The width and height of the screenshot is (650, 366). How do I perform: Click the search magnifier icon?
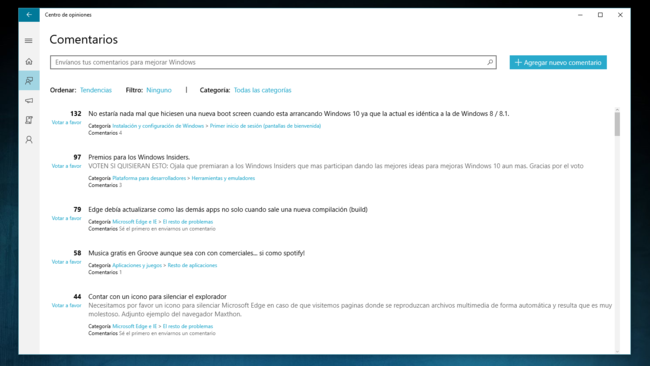point(490,62)
